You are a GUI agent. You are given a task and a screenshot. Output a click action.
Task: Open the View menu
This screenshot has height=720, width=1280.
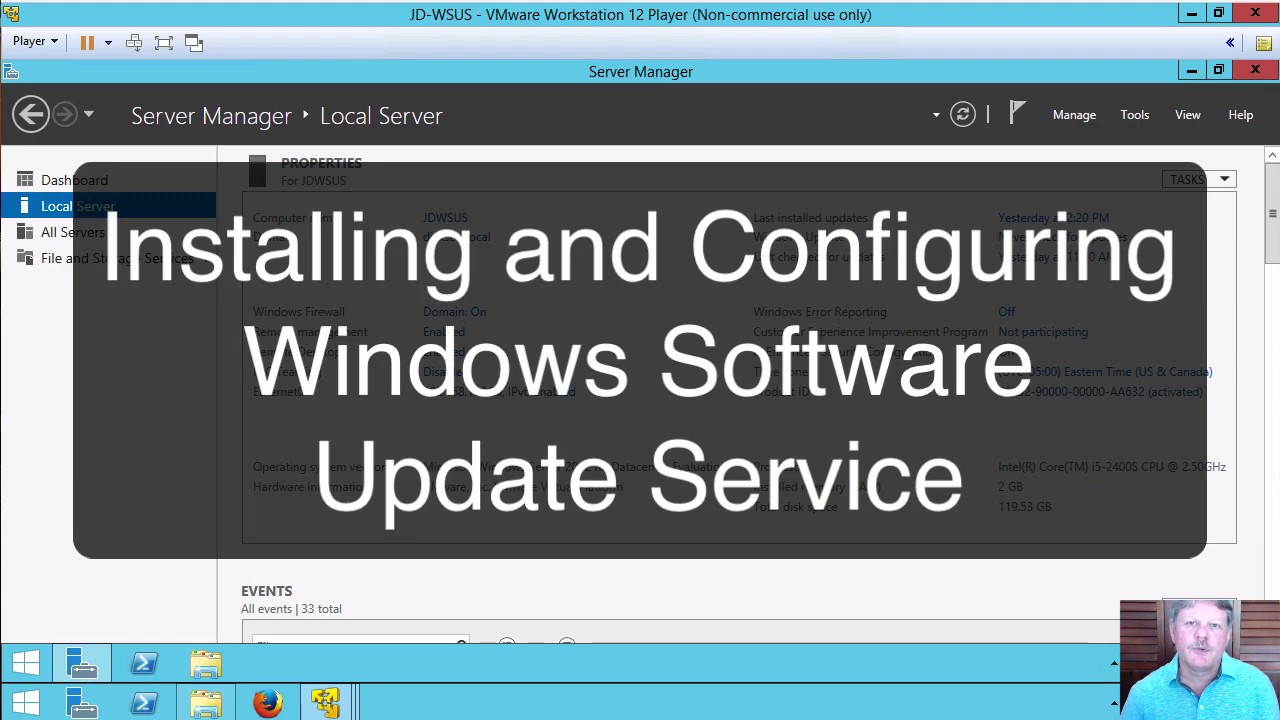(1188, 115)
